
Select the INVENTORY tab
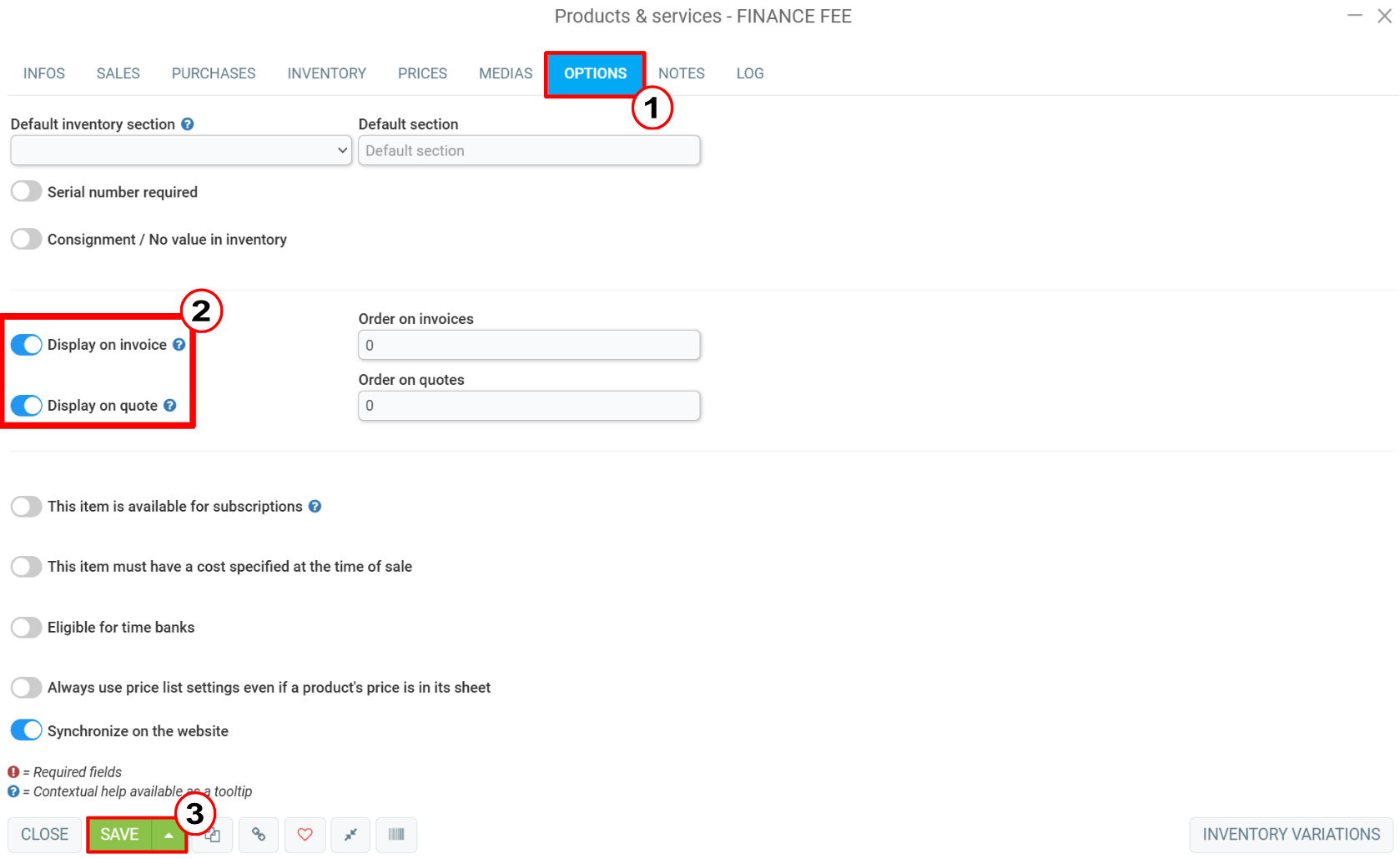[x=327, y=73]
